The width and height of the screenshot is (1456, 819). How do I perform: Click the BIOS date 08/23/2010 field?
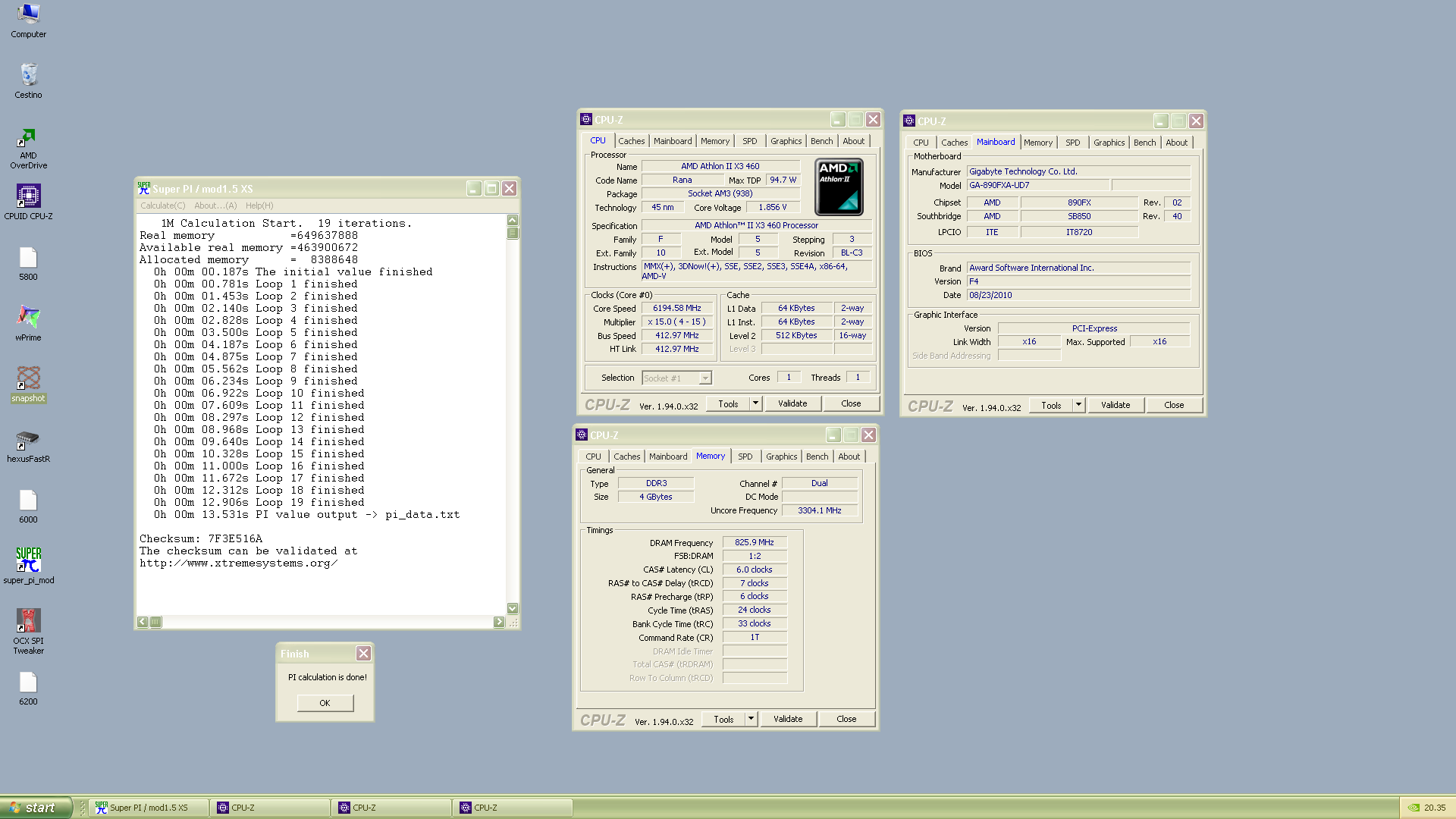click(1078, 295)
